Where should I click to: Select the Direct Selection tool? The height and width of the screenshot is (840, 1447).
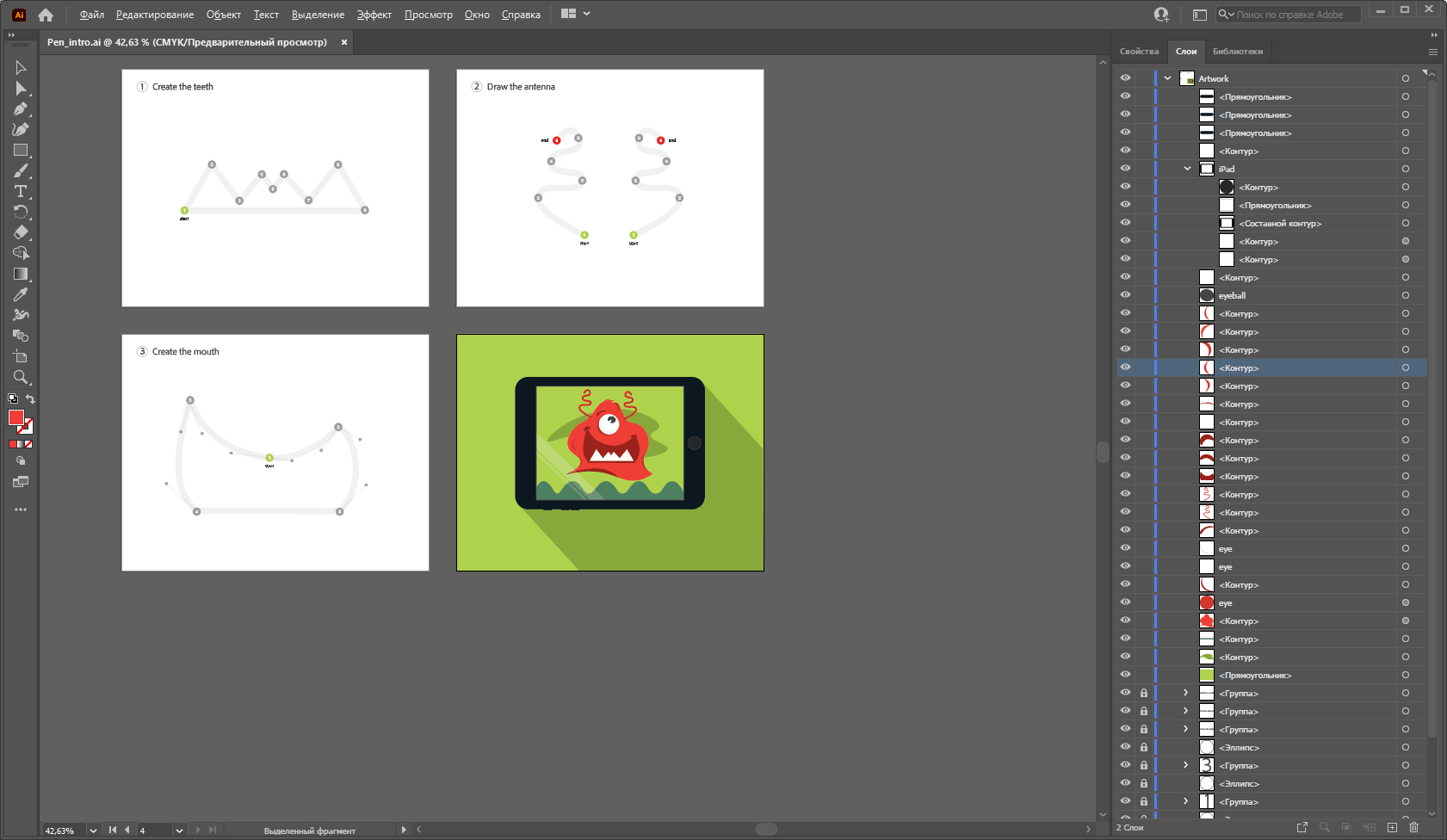[21, 89]
